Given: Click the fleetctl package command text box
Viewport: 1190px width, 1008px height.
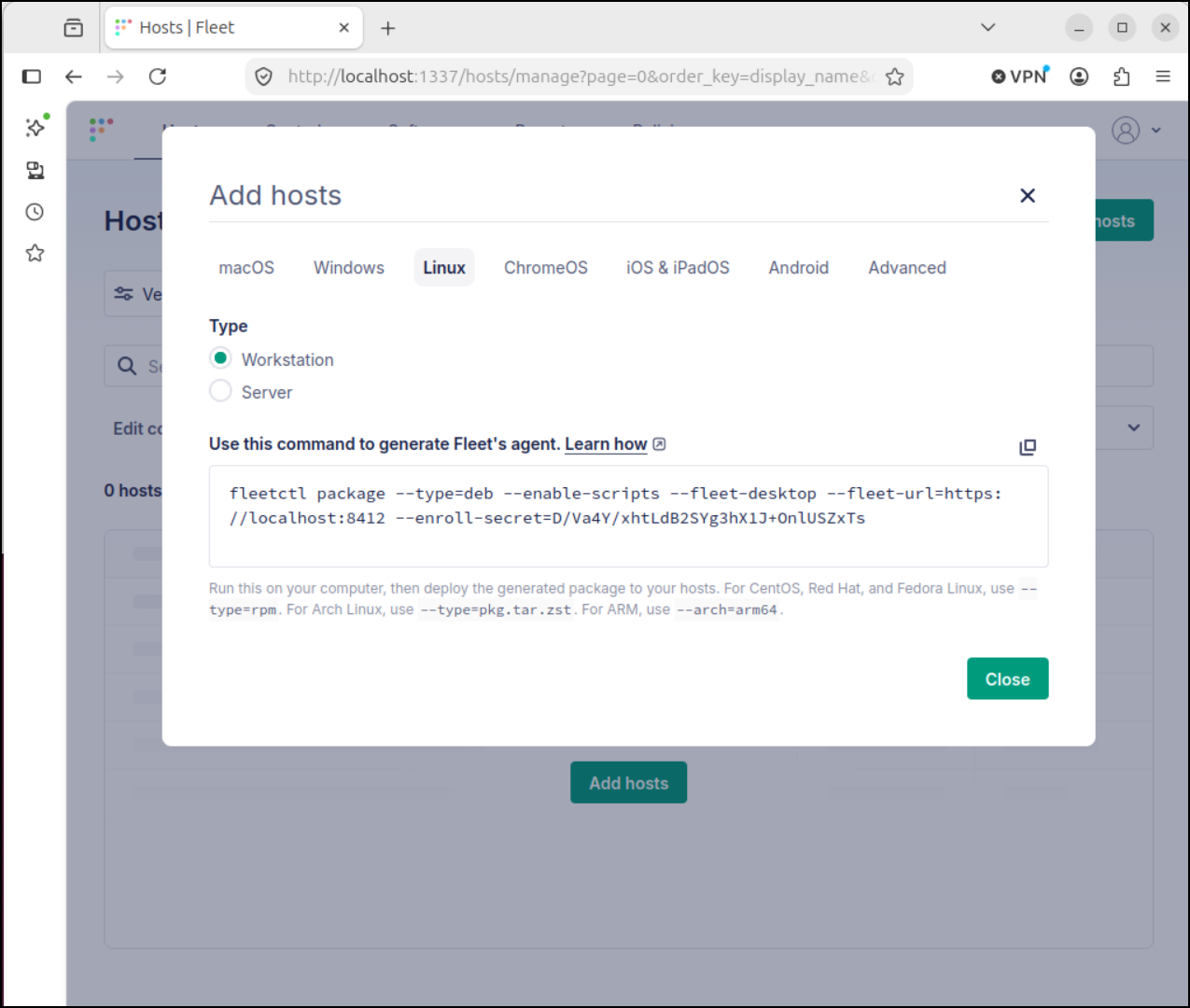Looking at the screenshot, I should click(x=628, y=516).
